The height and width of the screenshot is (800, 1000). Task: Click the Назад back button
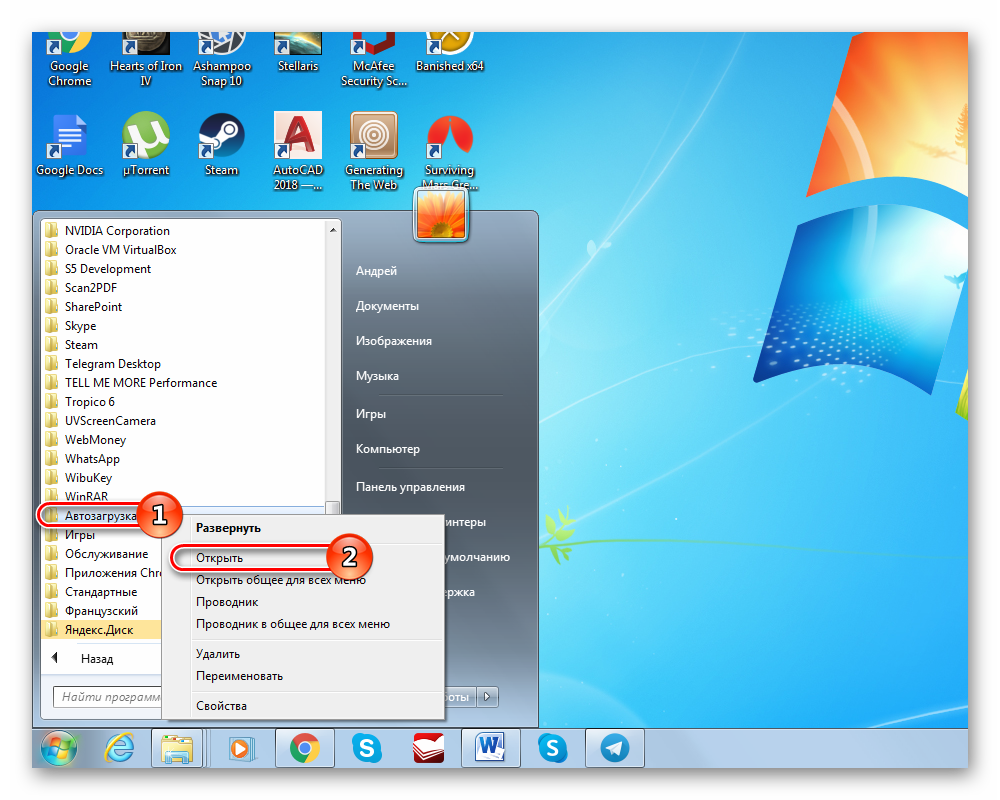(x=96, y=659)
